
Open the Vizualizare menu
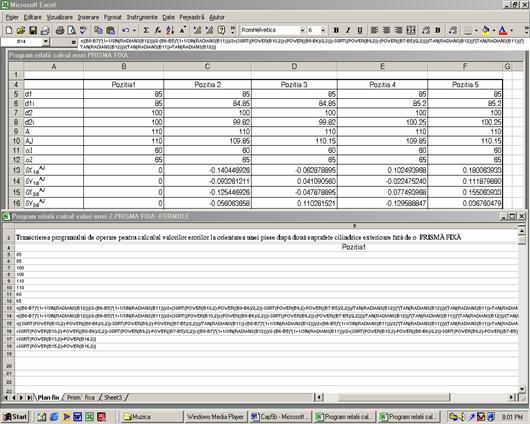59,17
